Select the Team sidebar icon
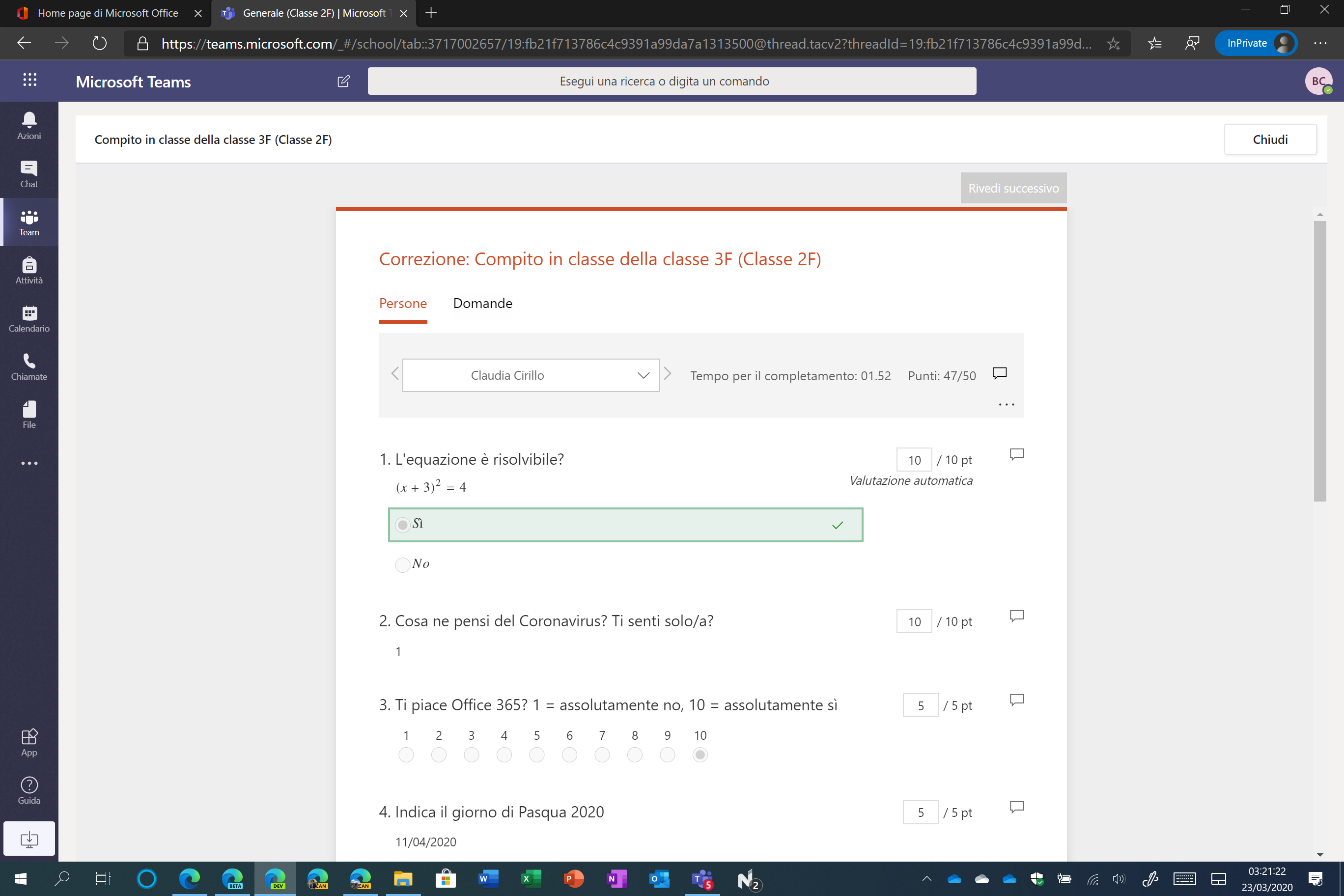This screenshot has height=896, width=1344. click(29, 223)
